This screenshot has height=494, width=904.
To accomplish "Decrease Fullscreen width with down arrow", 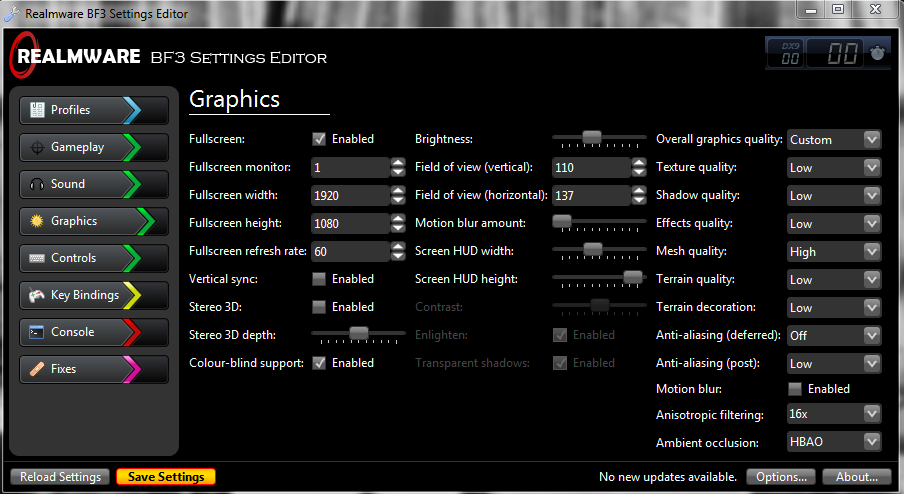I will pyautogui.click(x=398, y=201).
